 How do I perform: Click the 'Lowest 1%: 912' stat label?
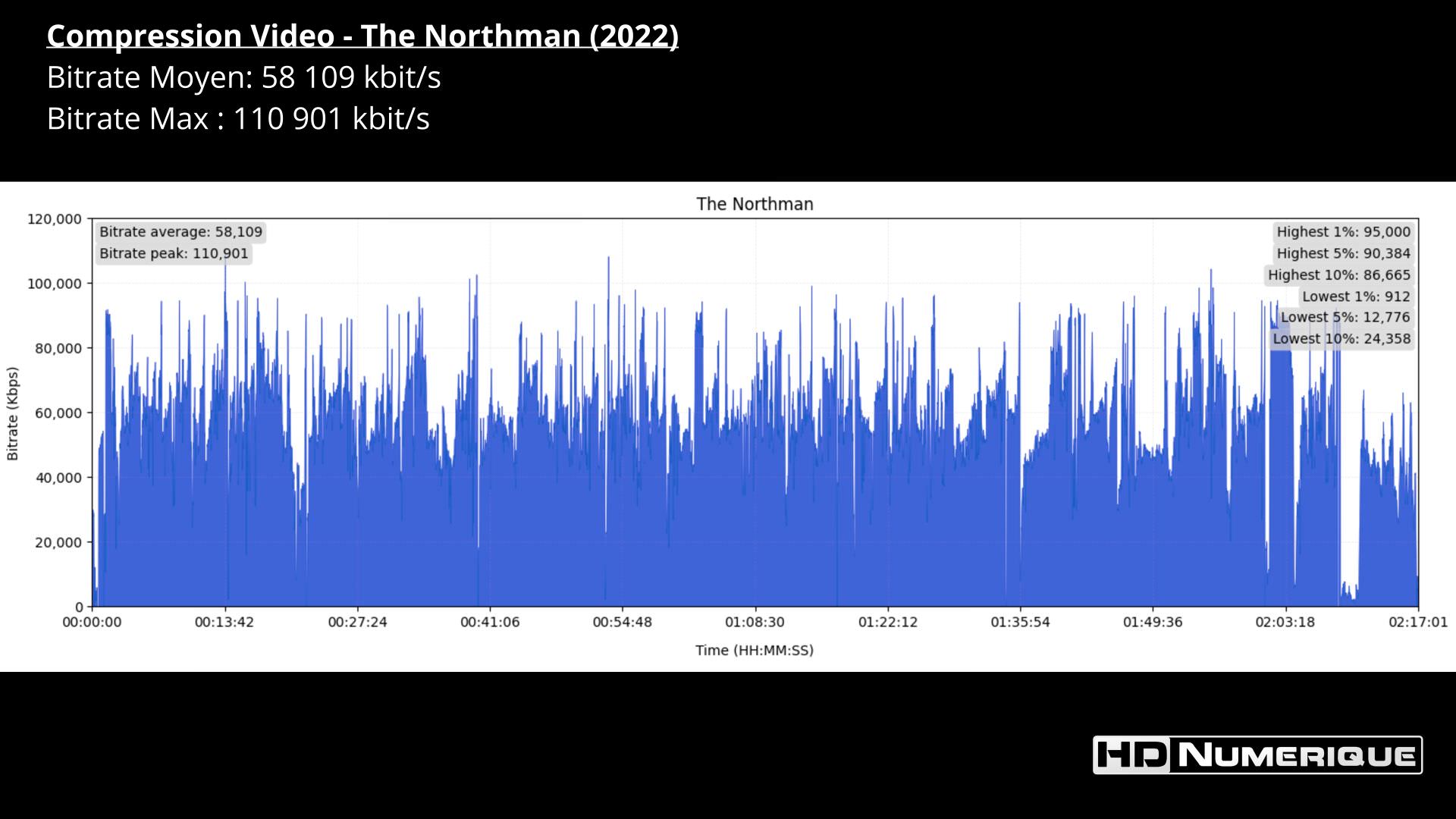pyautogui.click(x=1356, y=297)
